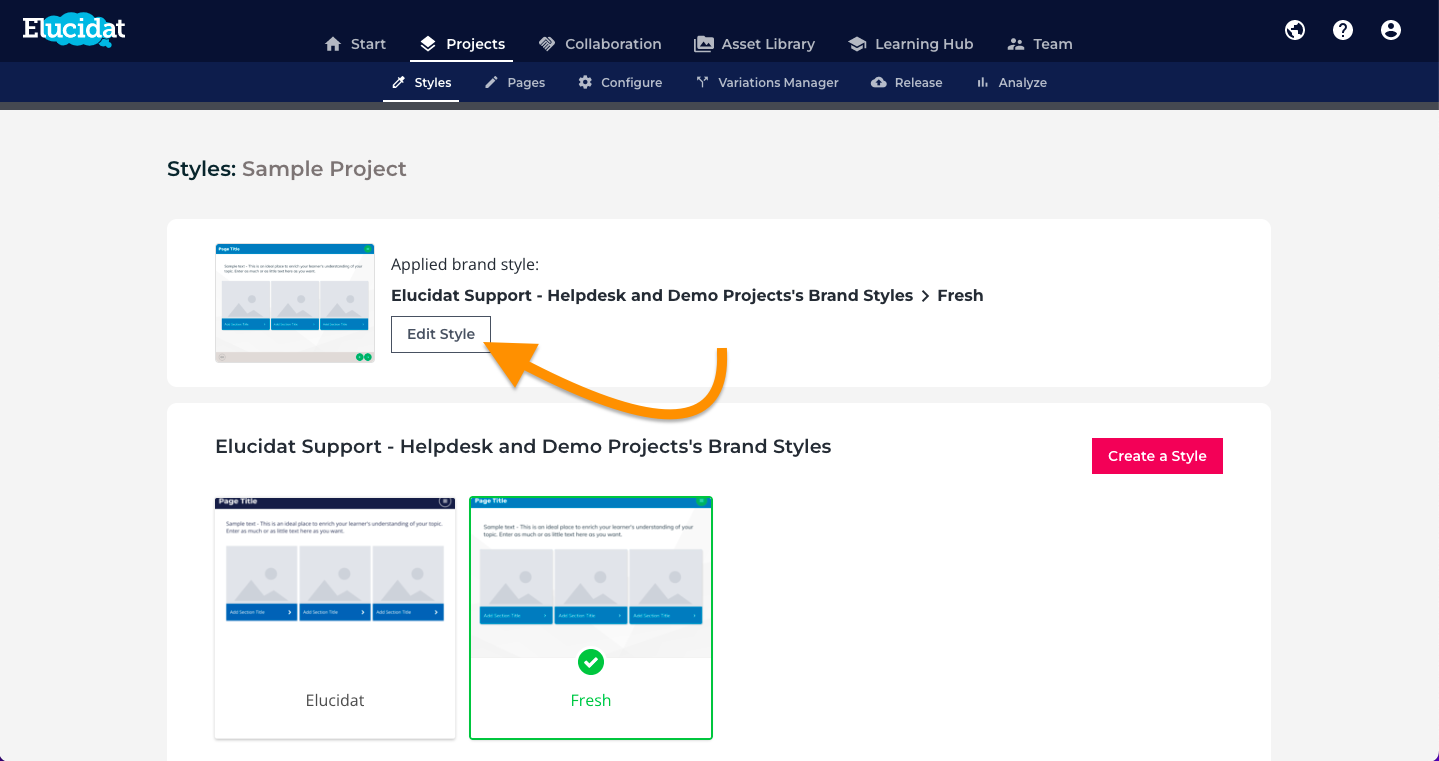Open Variations Manager

point(767,82)
